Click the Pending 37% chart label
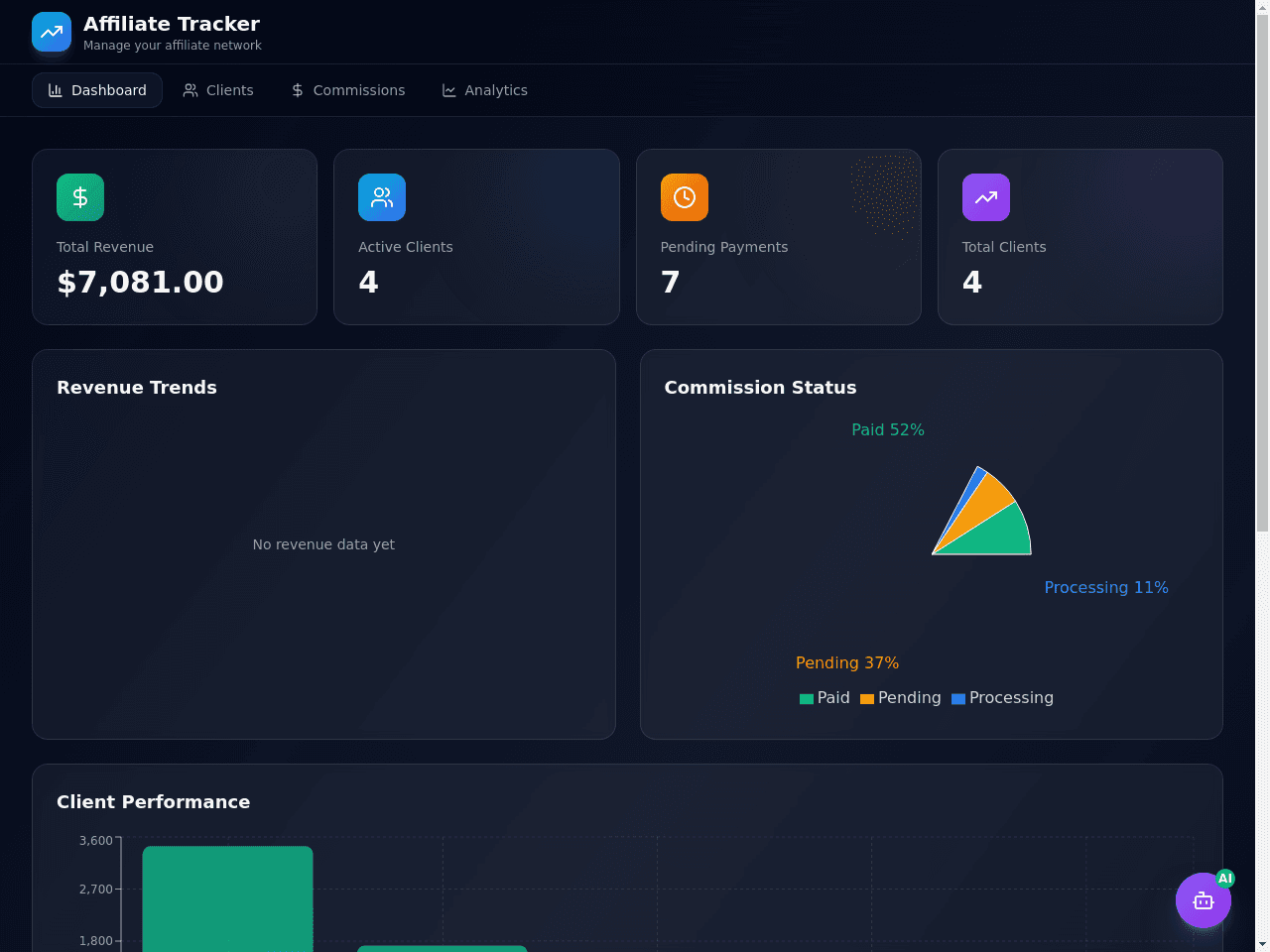The image size is (1270, 952). [x=847, y=663]
